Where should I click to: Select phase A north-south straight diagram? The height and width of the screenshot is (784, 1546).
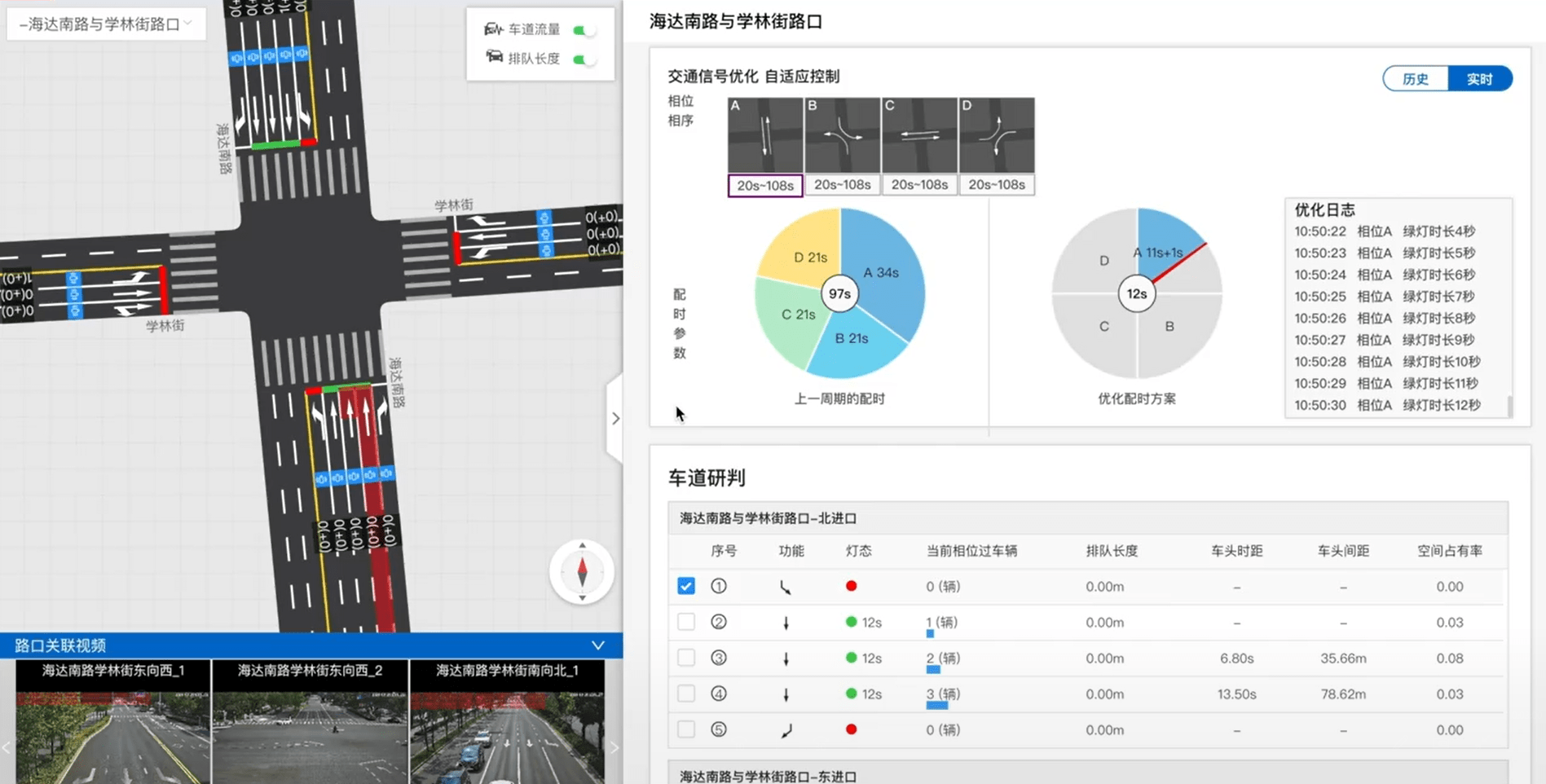764,135
